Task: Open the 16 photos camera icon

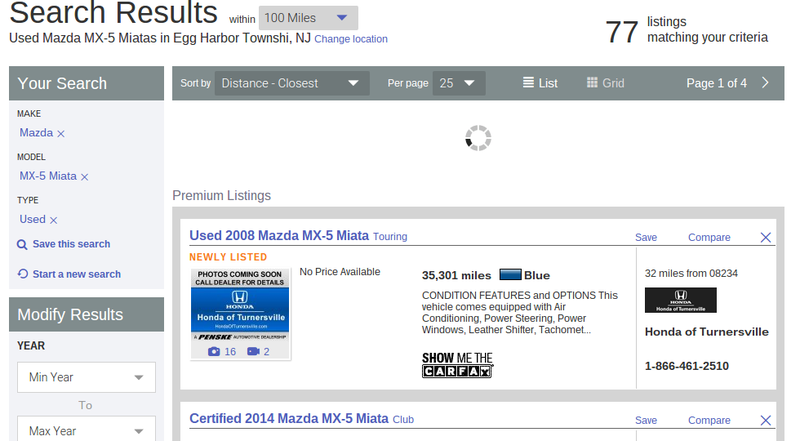Action: click(214, 352)
